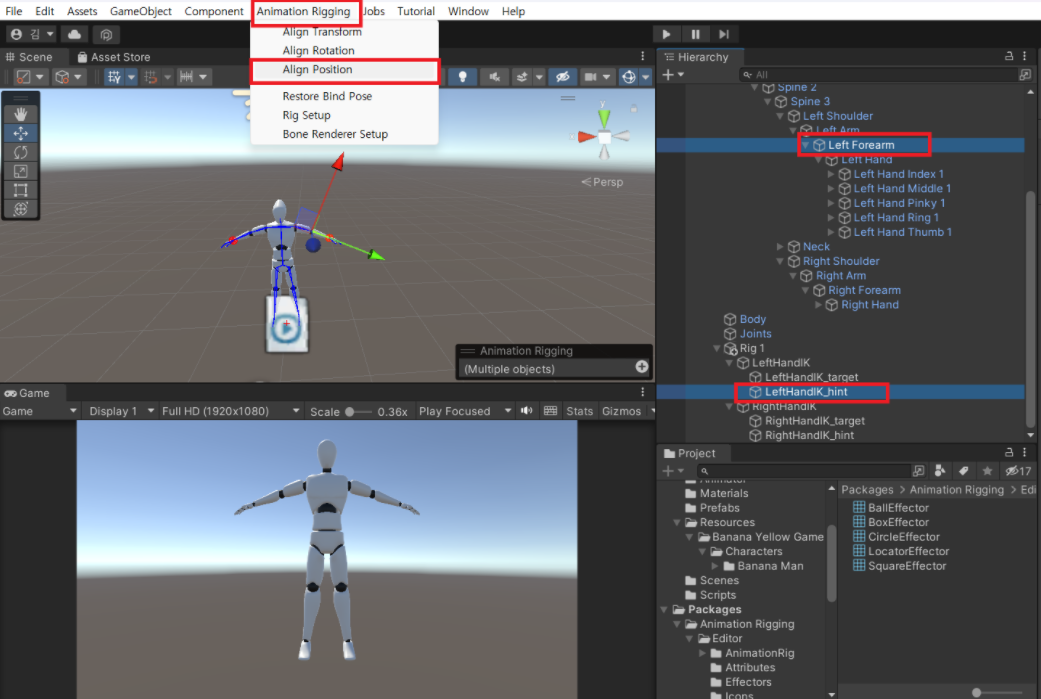Screen dimensions: 1041x699
Task: Choose Restore Bind Pose menu entry
Action: tap(327, 96)
